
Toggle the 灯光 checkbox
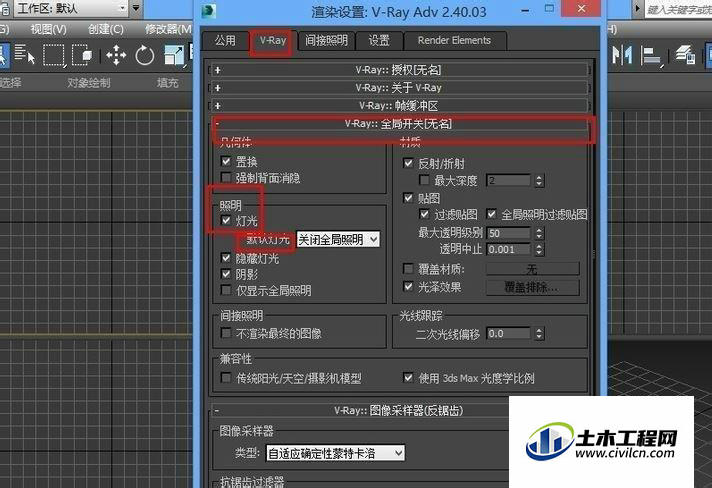226,221
